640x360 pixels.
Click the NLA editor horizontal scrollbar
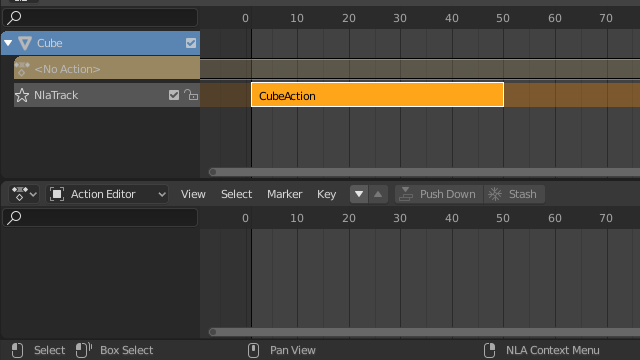pos(424,172)
